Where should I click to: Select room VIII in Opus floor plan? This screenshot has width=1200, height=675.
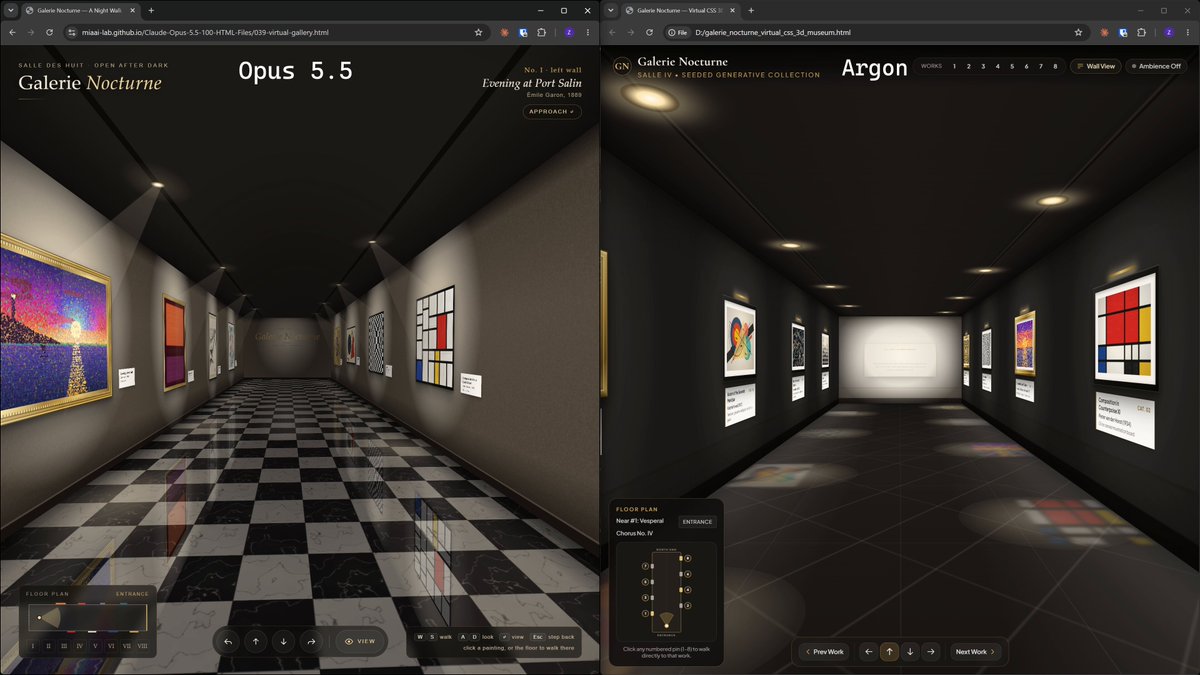pyautogui.click(x=142, y=646)
